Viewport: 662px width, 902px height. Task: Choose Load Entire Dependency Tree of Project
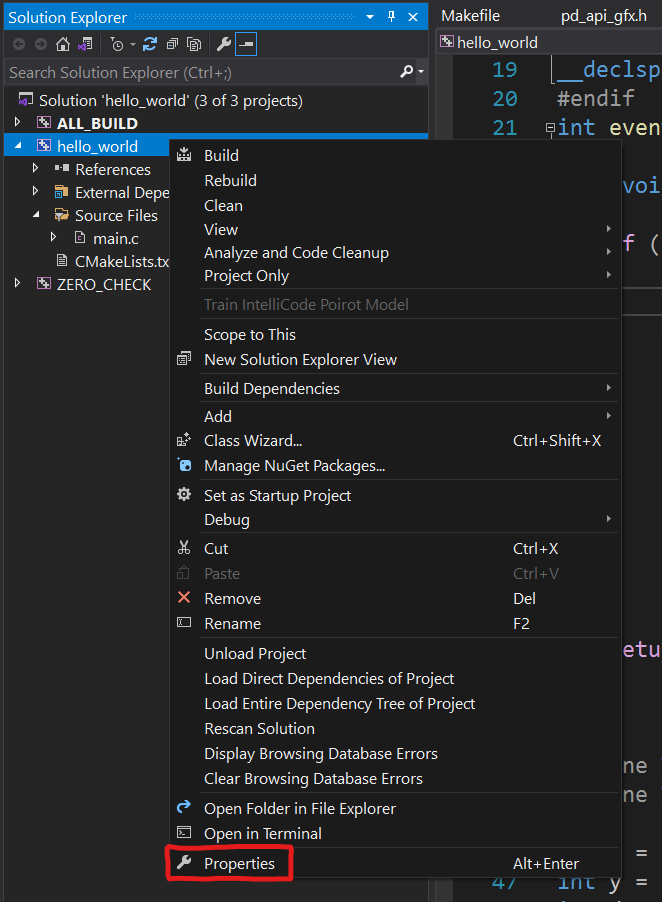(x=395, y=704)
